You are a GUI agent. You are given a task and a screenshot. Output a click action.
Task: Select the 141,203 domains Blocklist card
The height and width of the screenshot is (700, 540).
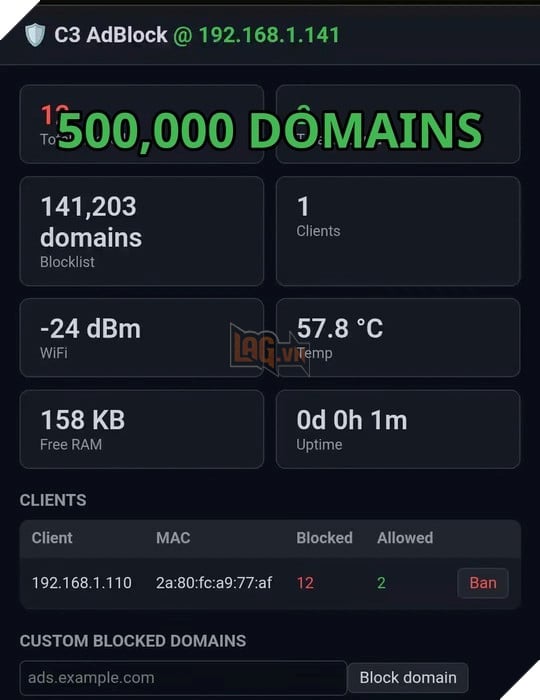[142, 231]
